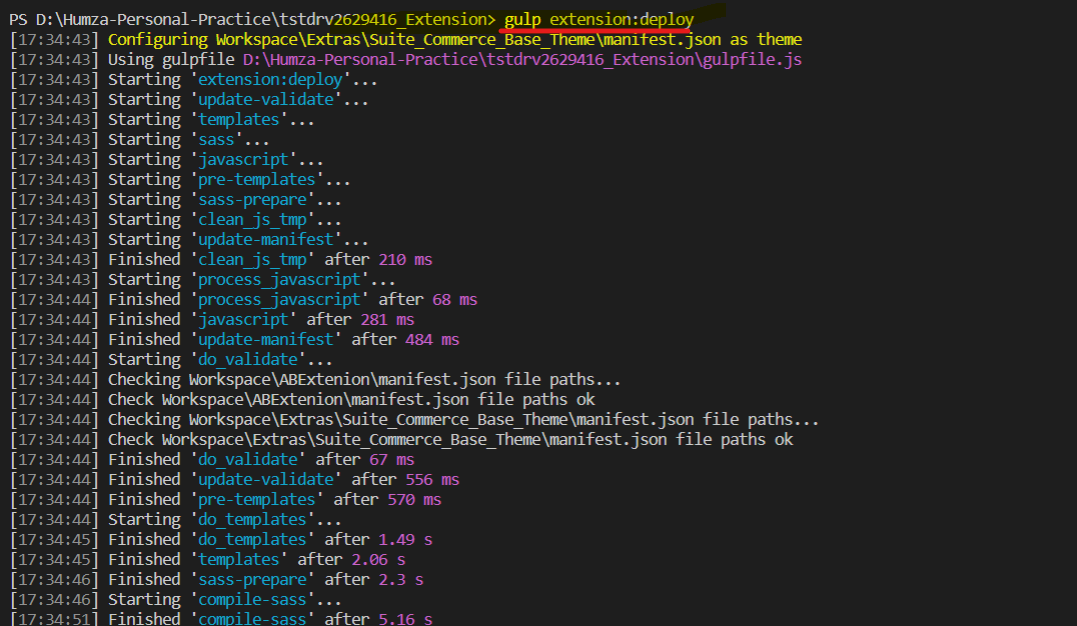Click 'do_templates' in its Starting line
Viewport: 1077px width, 626px height.
click(252, 519)
